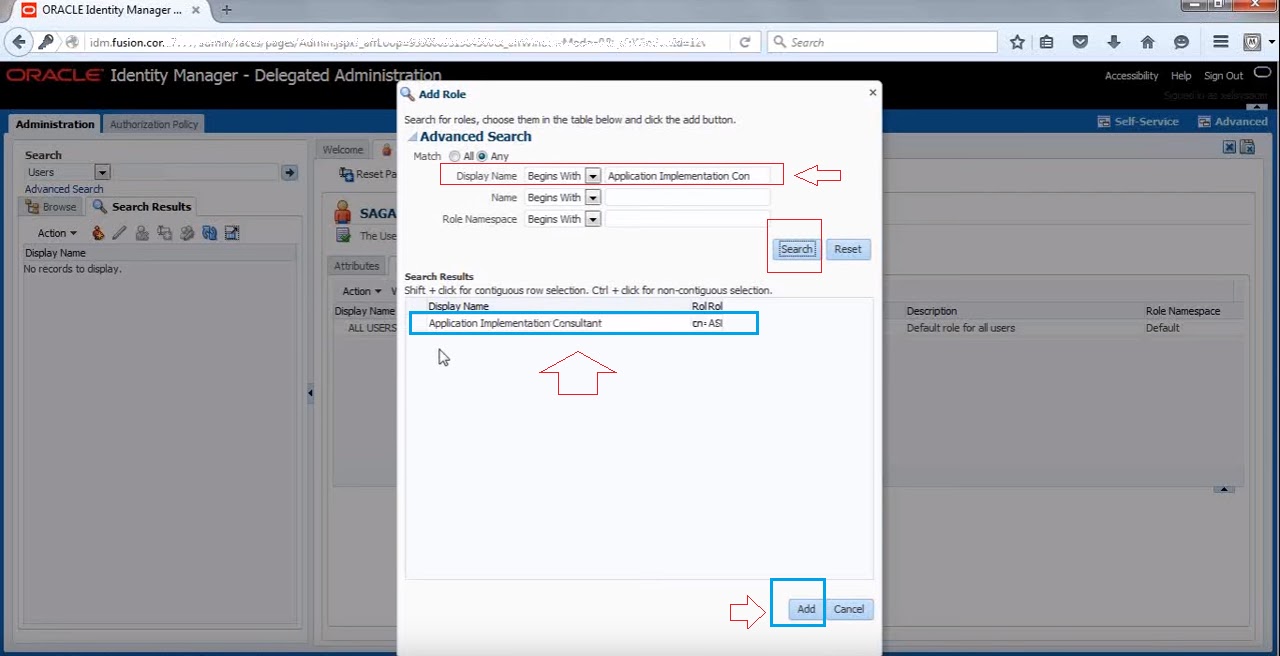The width and height of the screenshot is (1280, 656).
Task: Click the refresh icon in left toolbar
Action: click(210, 233)
